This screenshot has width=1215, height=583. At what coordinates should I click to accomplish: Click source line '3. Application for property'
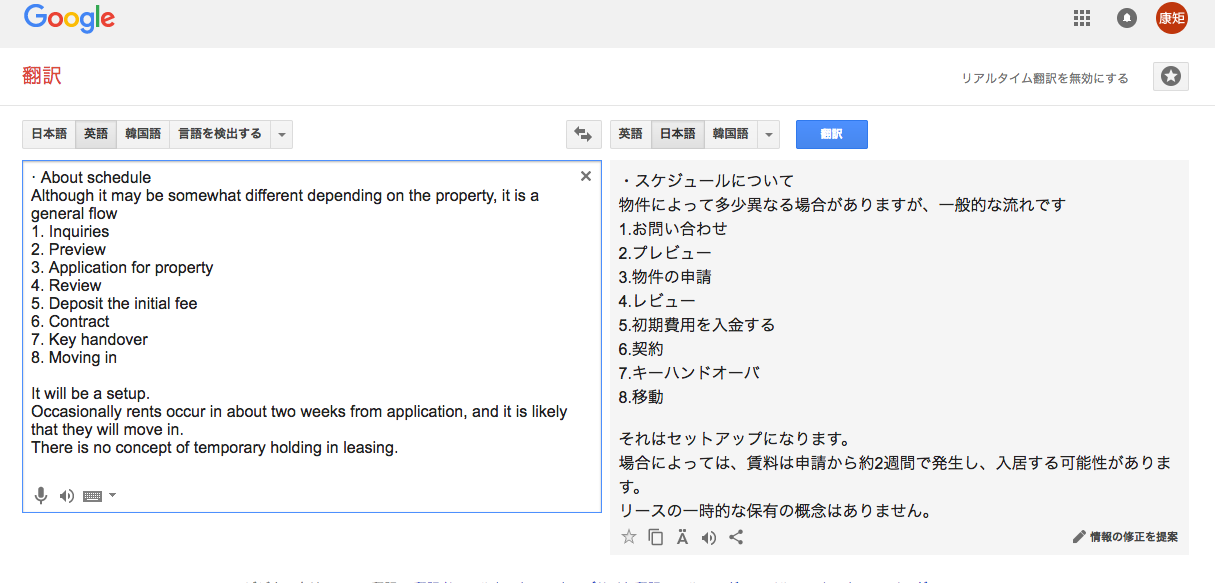[122, 267]
